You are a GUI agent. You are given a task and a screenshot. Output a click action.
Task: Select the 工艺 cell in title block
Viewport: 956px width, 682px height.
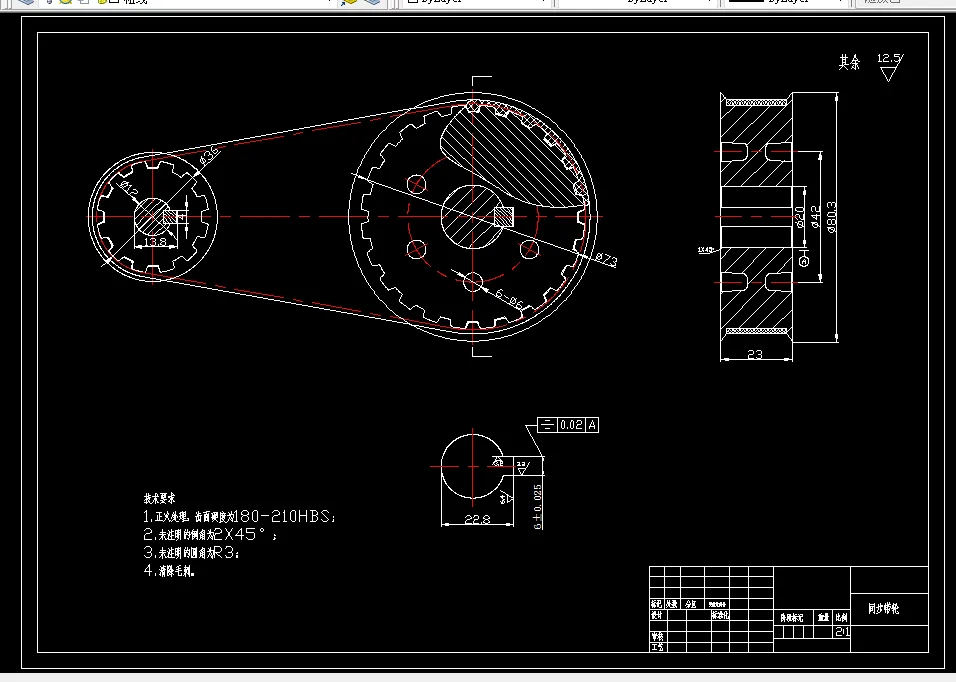[657, 647]
